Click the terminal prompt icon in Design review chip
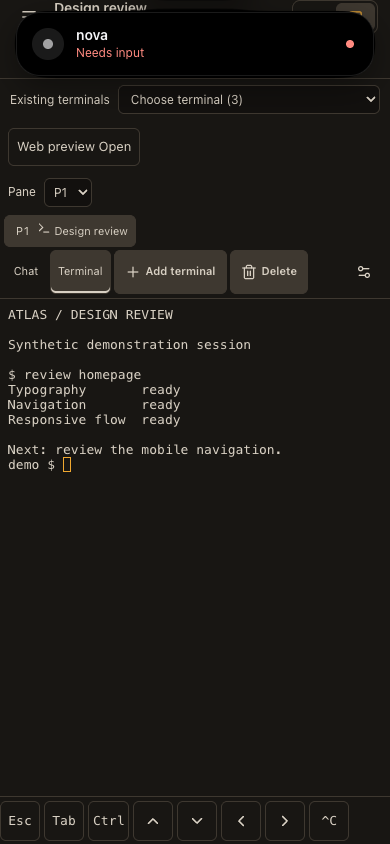This screenshot has height=844, width=390. pos(44,229)
